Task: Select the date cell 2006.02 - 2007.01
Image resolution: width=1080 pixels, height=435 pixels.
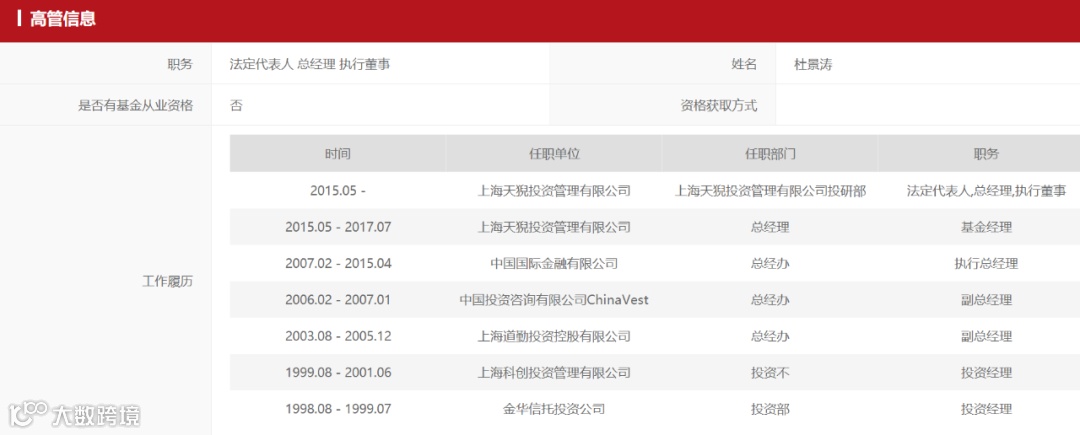Action: [338, 300]
